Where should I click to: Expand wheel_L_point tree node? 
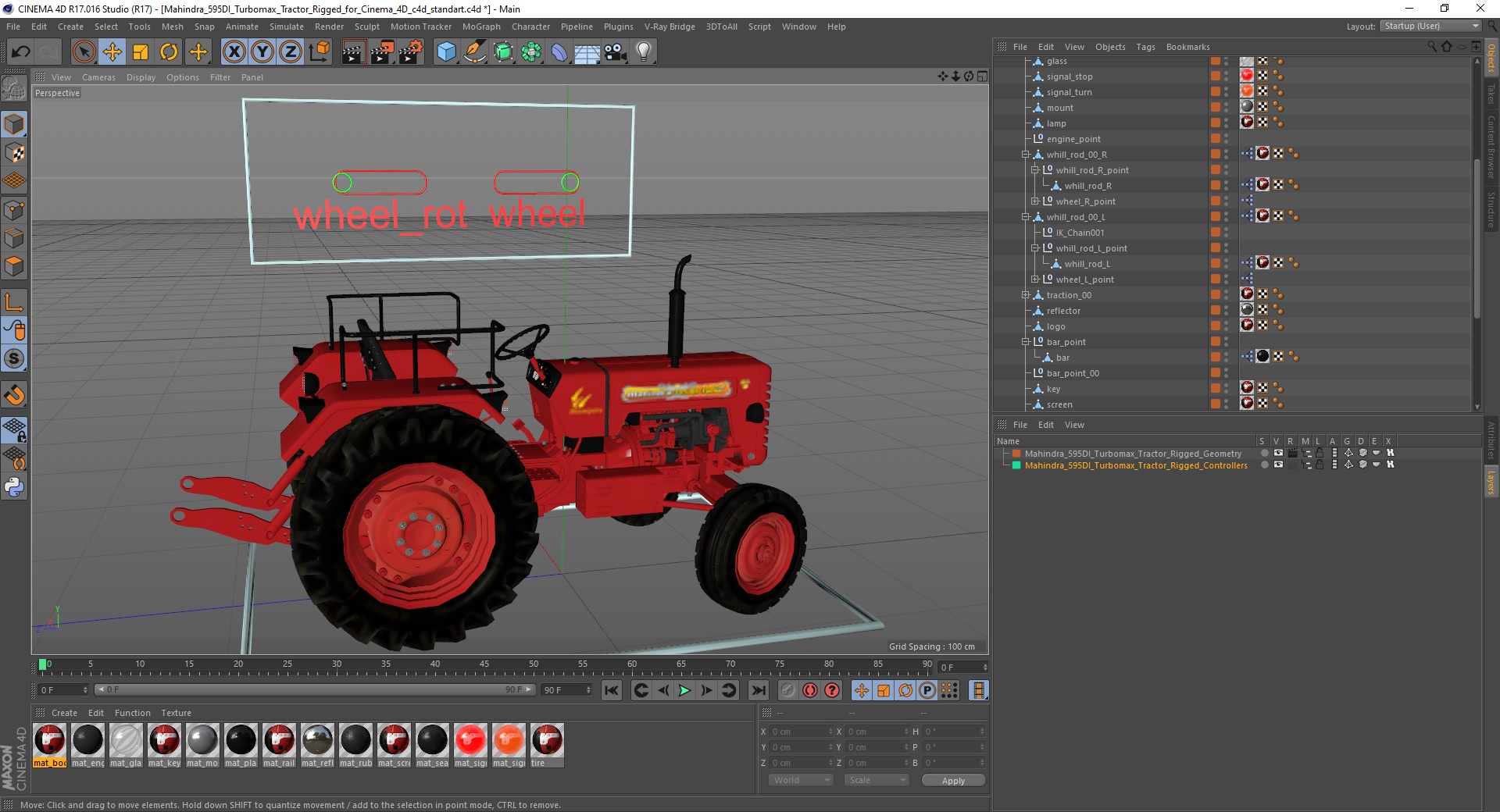pyautogui.click(x=1035, y=280)
